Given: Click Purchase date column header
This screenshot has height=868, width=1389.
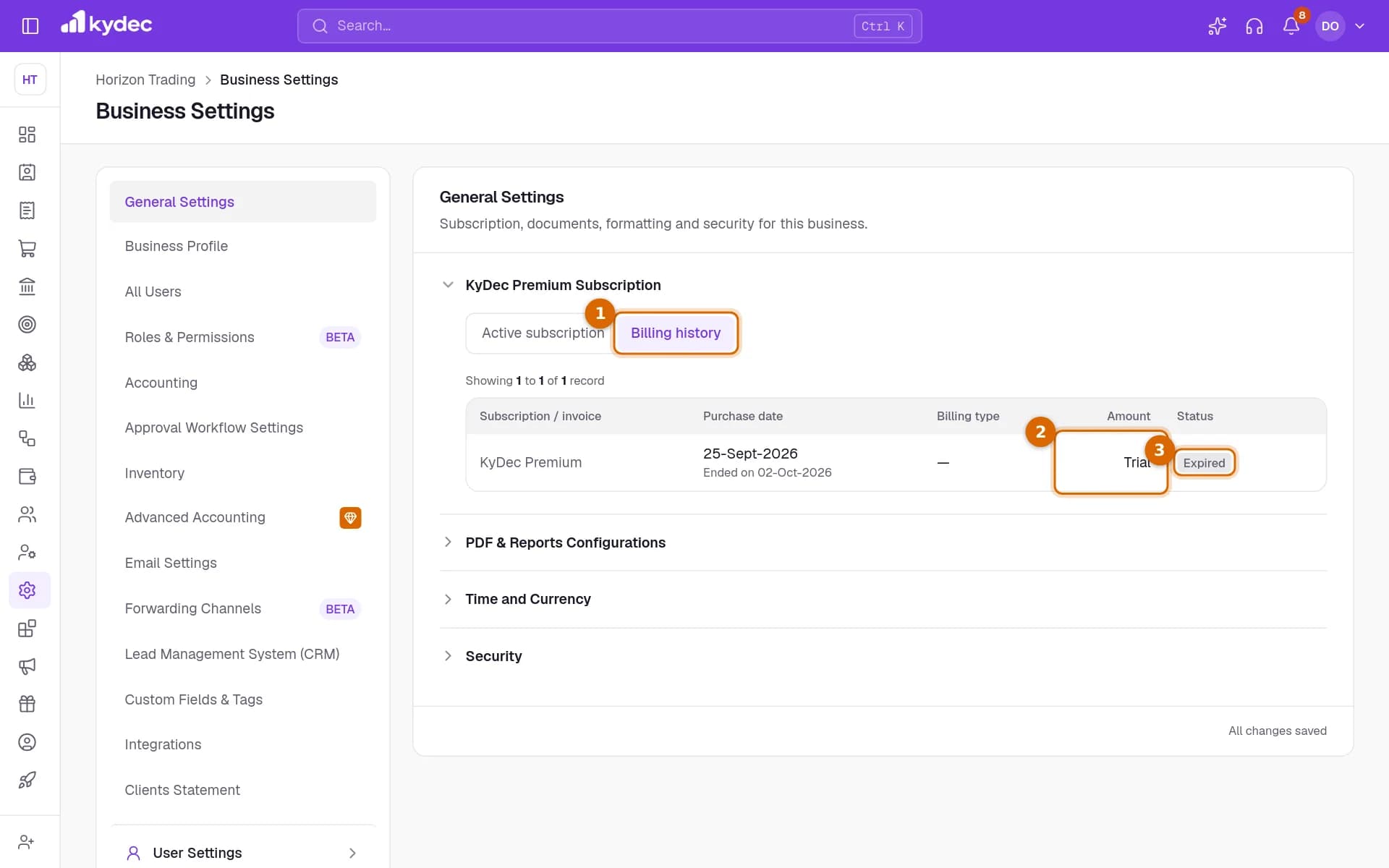Looking at the screenshot, I should [743, 416].
